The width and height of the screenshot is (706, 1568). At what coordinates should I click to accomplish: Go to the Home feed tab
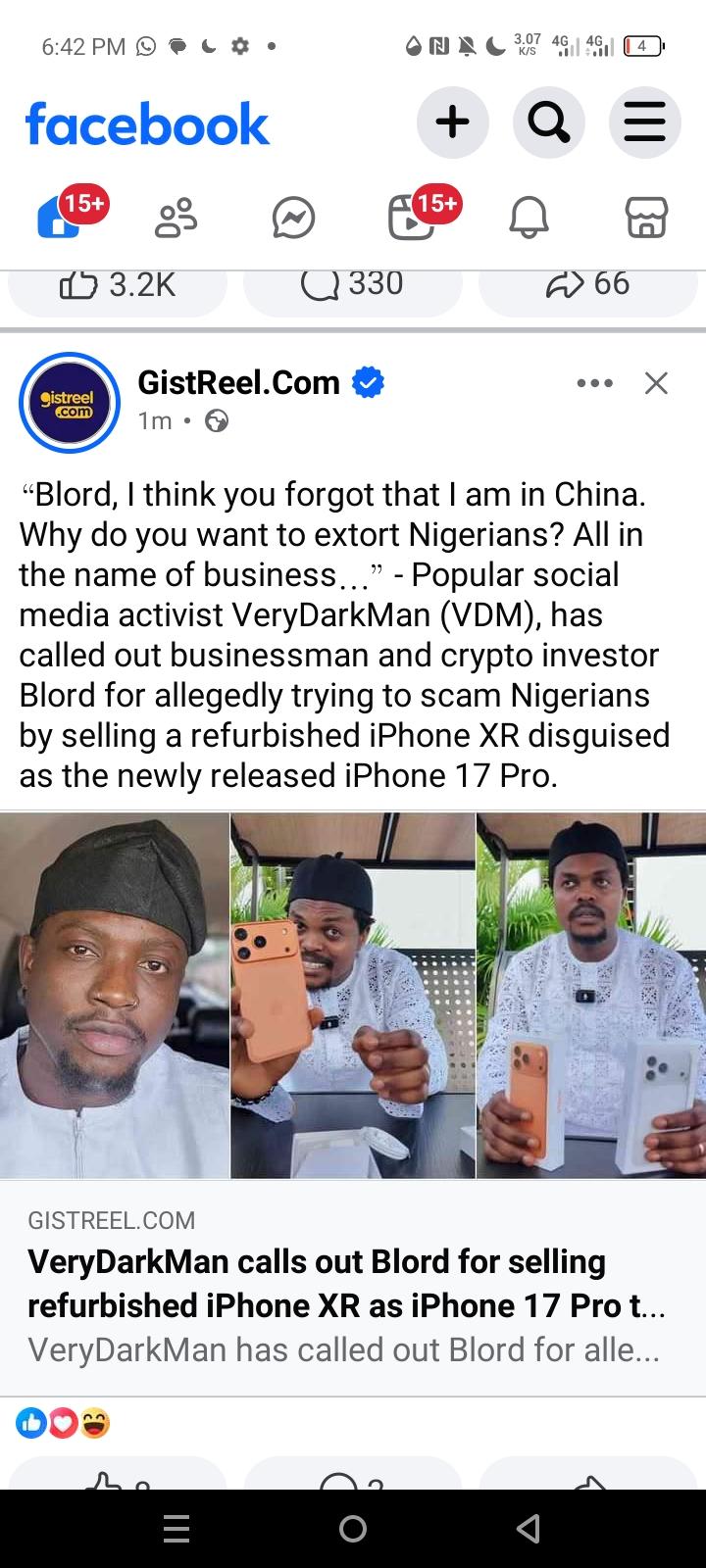61,217
